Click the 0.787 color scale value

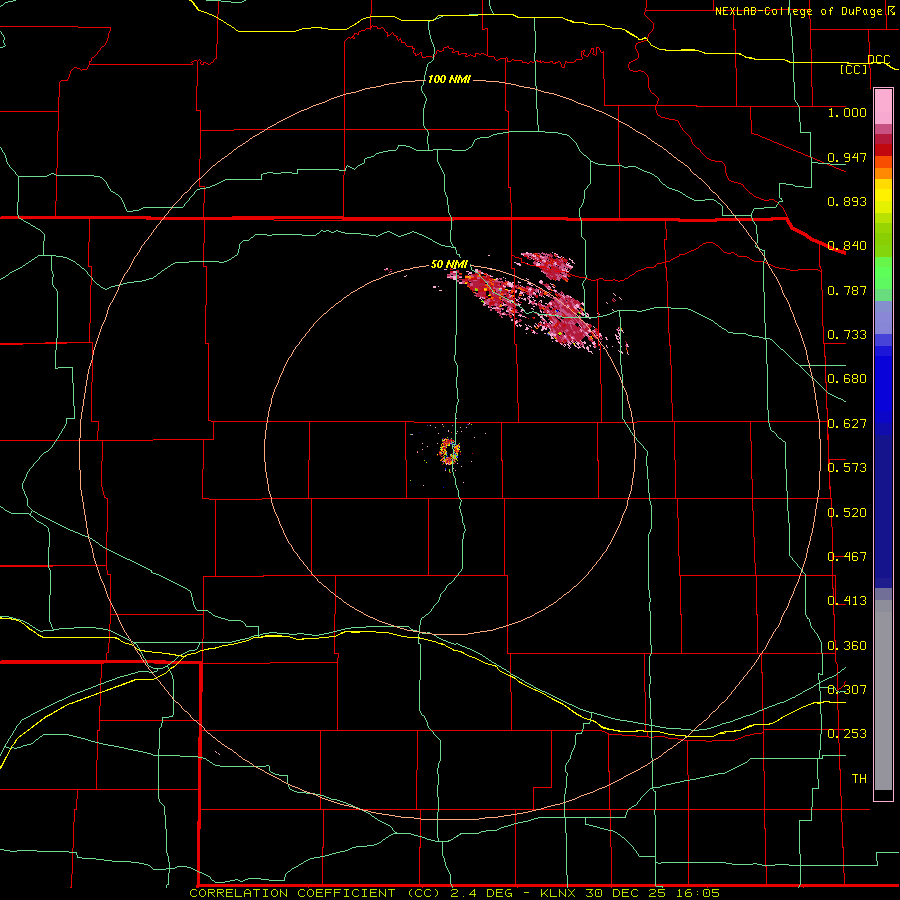coord(847,290)
